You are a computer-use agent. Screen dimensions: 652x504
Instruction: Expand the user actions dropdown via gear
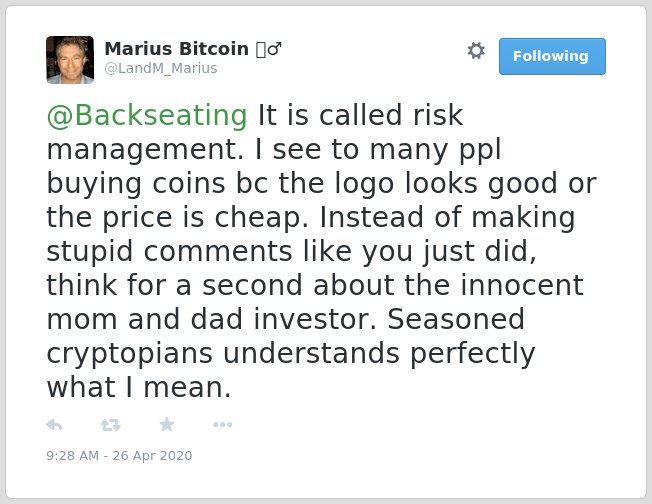pos(476,51)
